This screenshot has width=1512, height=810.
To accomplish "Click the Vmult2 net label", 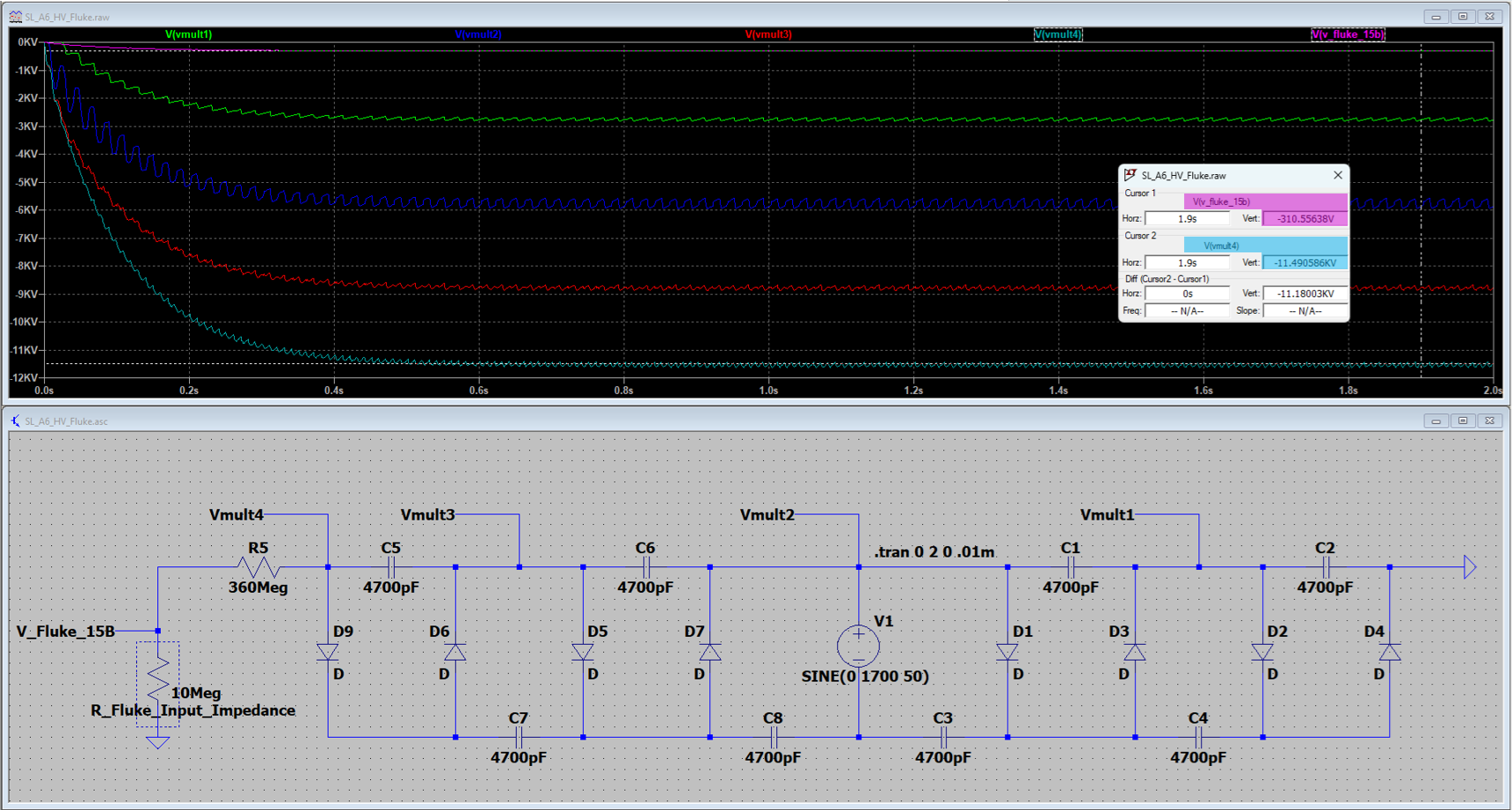I will 767,514.
